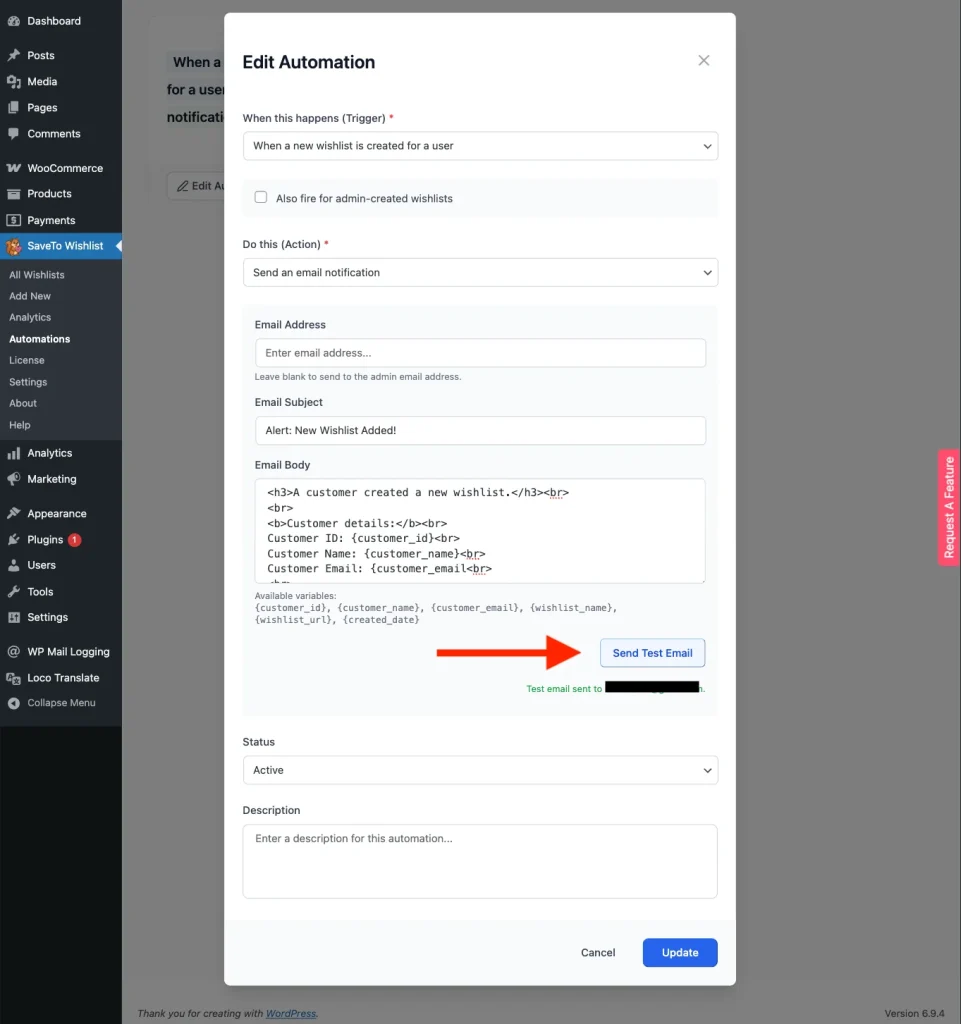Click the Analytics bar chart icon

click(14, 453)
